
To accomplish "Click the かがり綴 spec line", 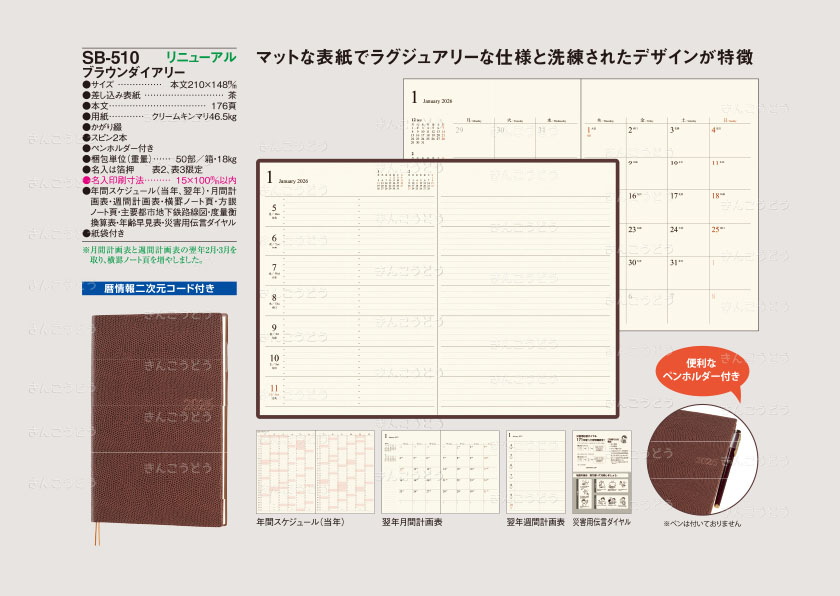I will point(102,127).
